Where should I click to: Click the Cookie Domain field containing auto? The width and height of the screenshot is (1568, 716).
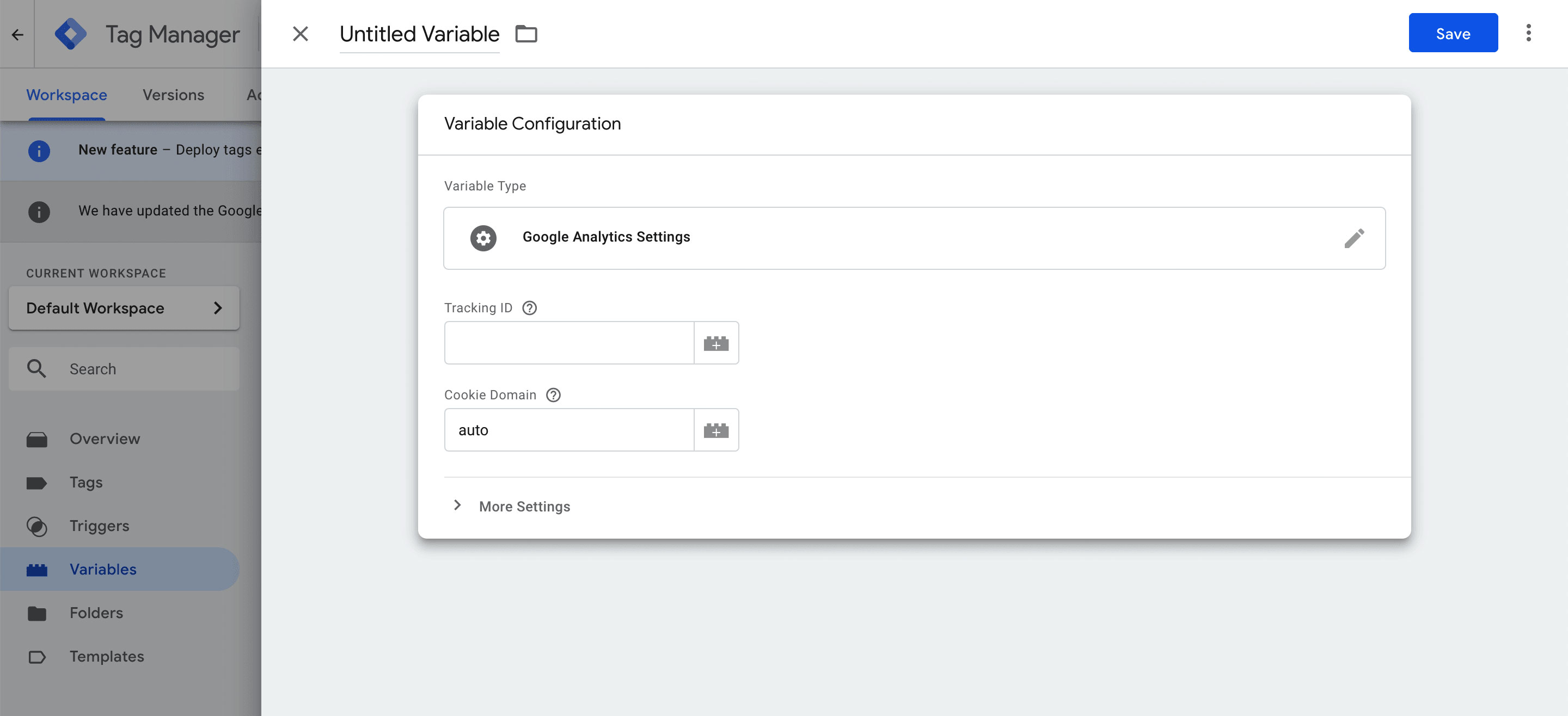coord(568,430)
